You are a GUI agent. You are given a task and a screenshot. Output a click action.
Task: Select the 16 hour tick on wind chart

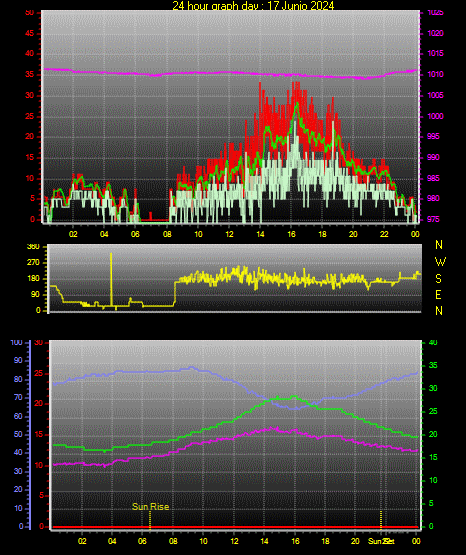291,234
